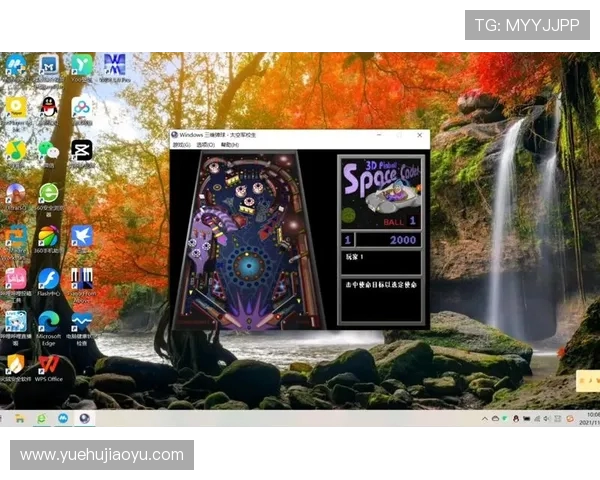Open the 选项 (Options) menu in Pinball
Screen dimensions: 600x480
(x=205, y=145)
